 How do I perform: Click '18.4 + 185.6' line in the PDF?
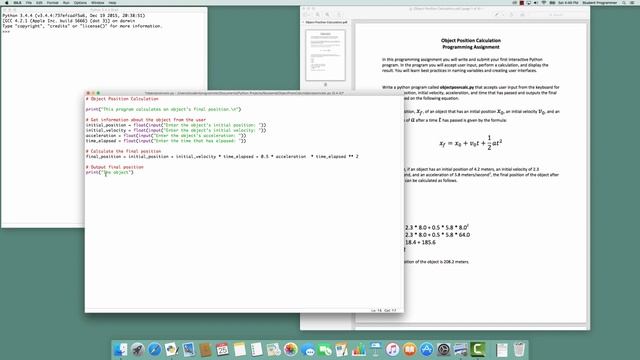point(420,242)
